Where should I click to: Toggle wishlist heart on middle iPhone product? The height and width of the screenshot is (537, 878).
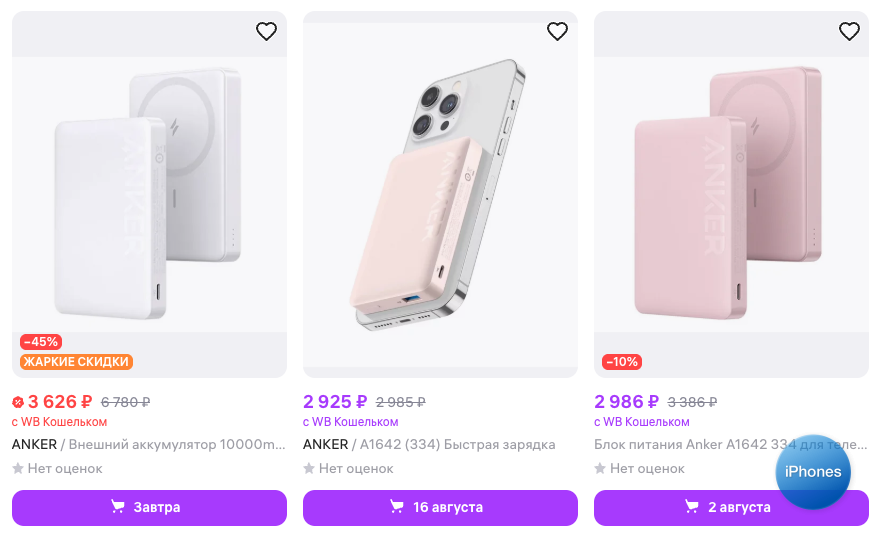[557, 32]
